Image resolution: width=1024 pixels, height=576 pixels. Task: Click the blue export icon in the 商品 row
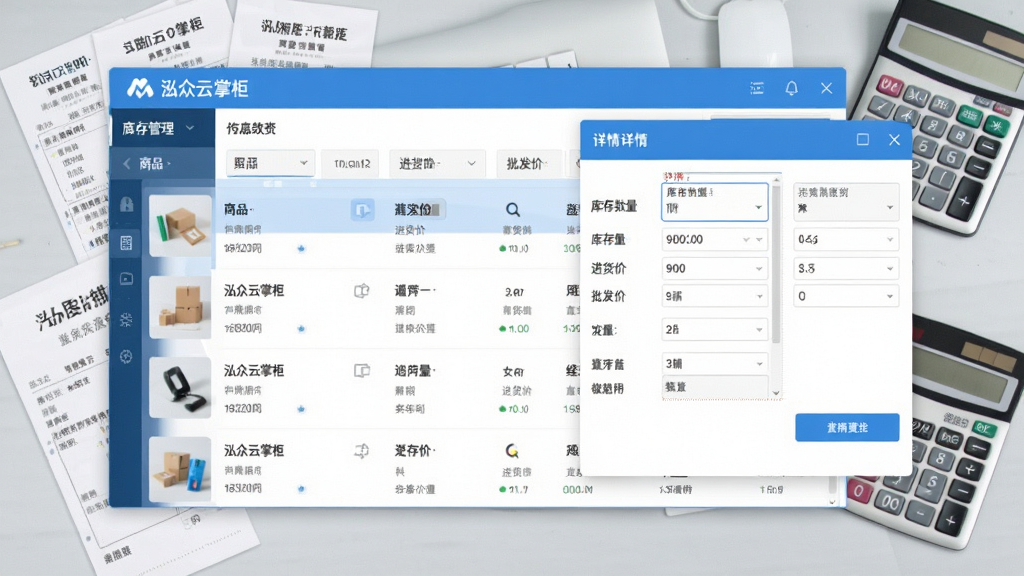362,210
